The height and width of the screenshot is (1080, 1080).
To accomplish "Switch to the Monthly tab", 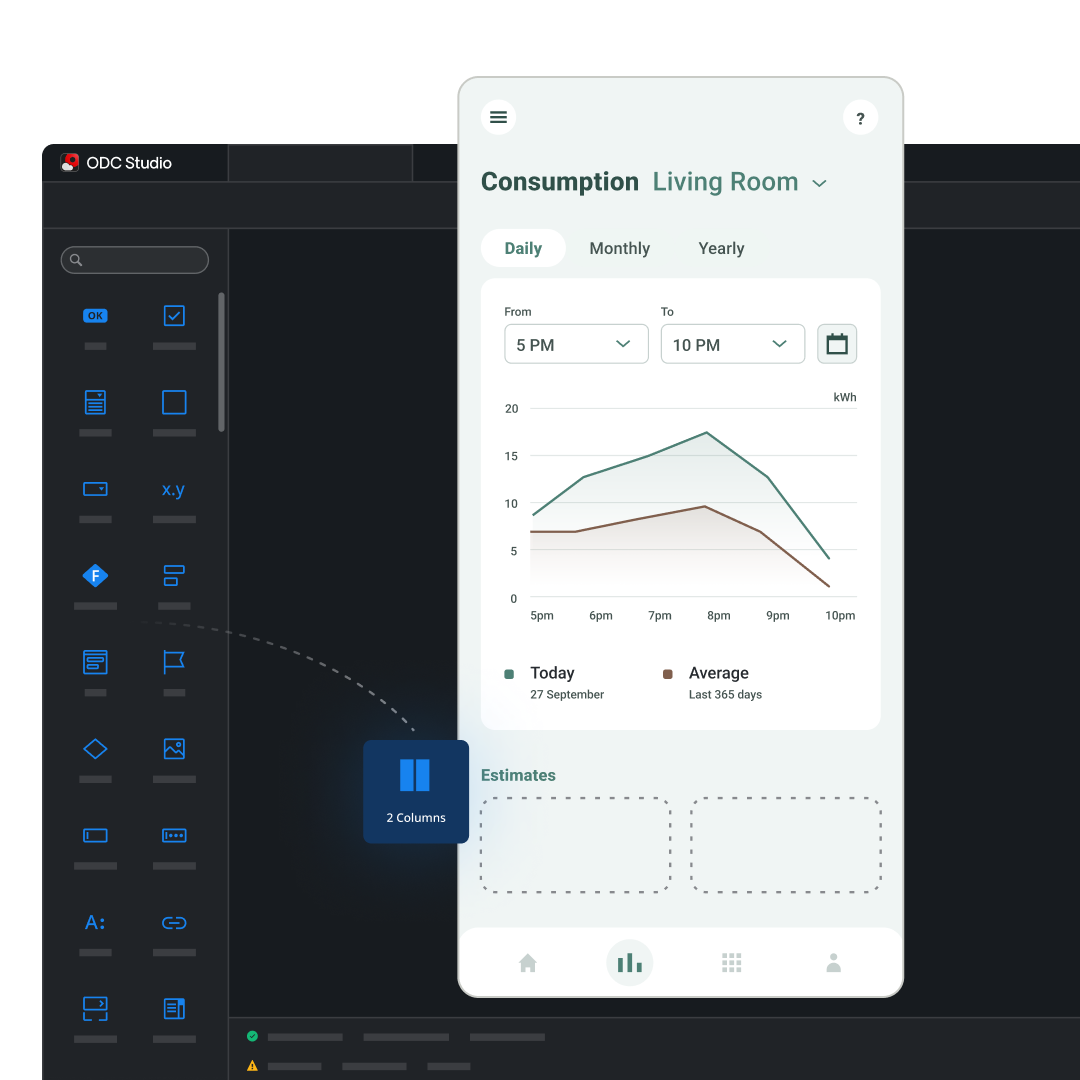I will (619, 249).
